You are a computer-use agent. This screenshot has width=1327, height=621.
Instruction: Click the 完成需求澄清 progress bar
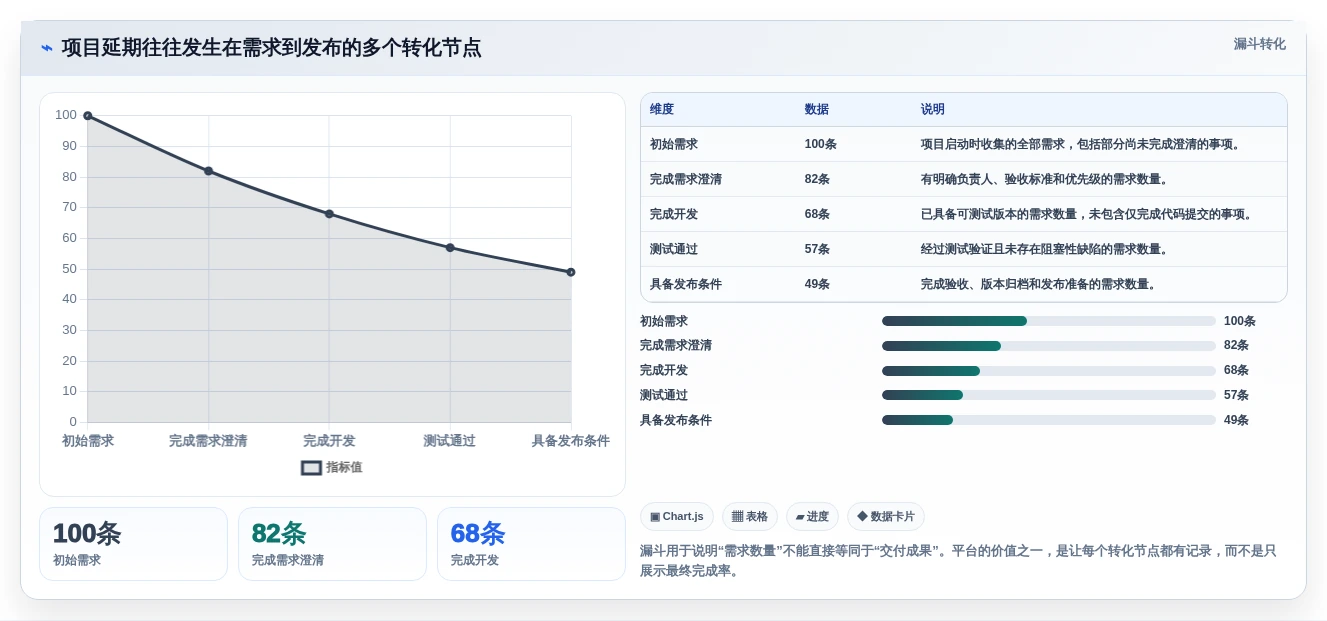pos(1049,346)
